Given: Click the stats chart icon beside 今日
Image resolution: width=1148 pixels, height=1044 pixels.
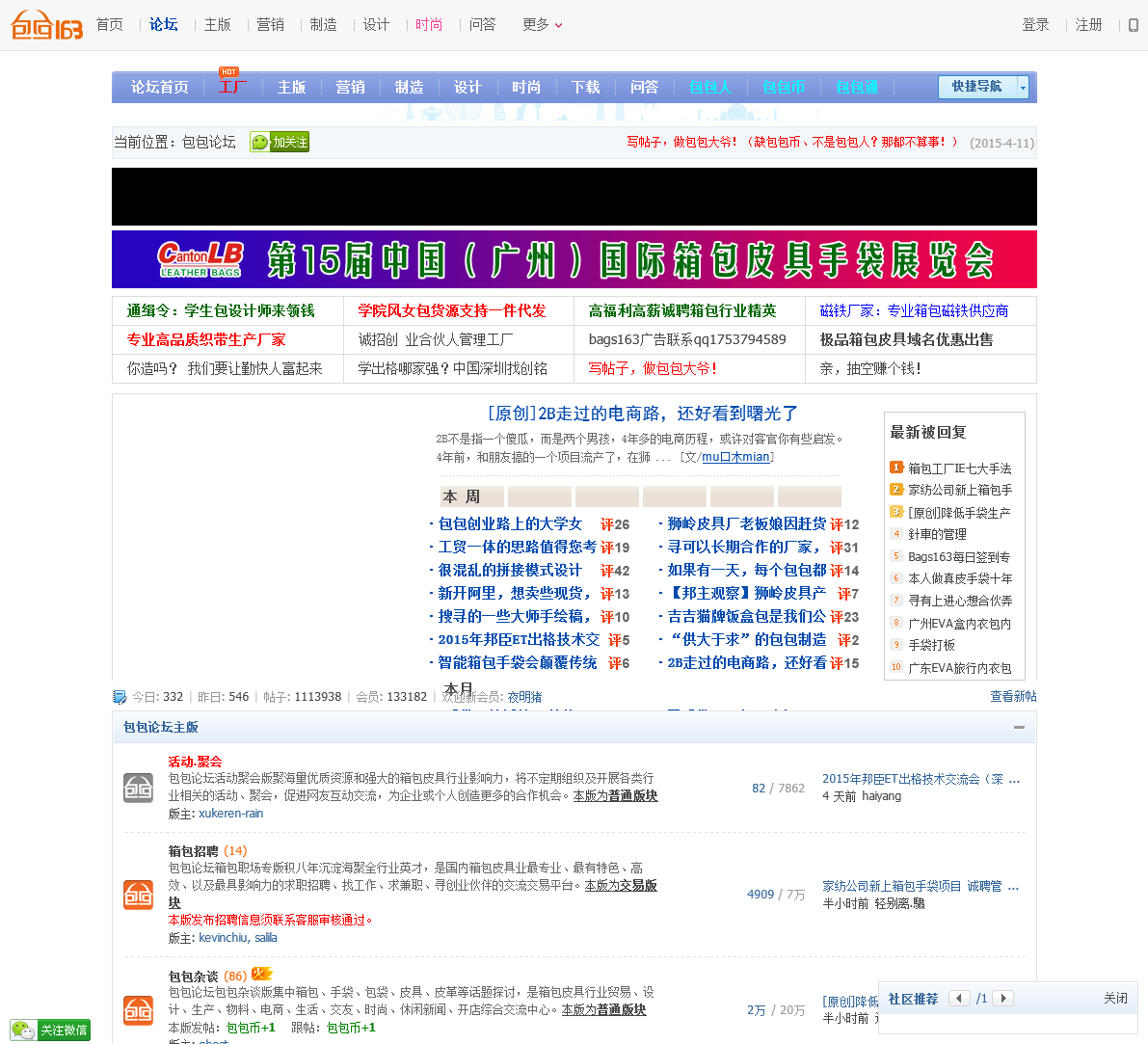Looking at the screenshot, I should (x=120, y=697).
